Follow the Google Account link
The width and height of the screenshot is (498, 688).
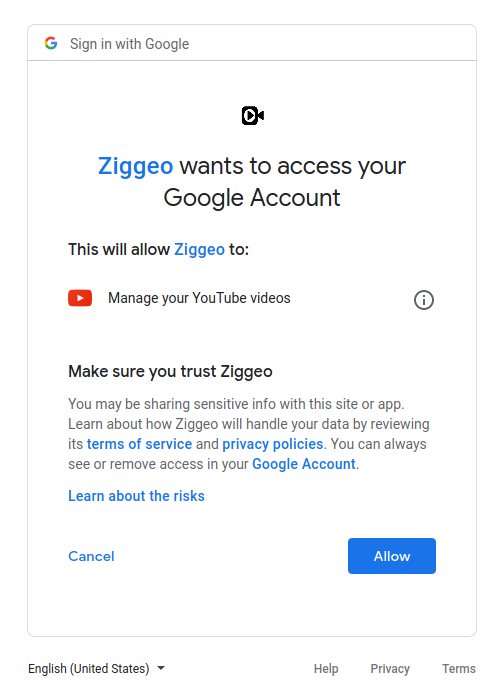click(304, 464)
